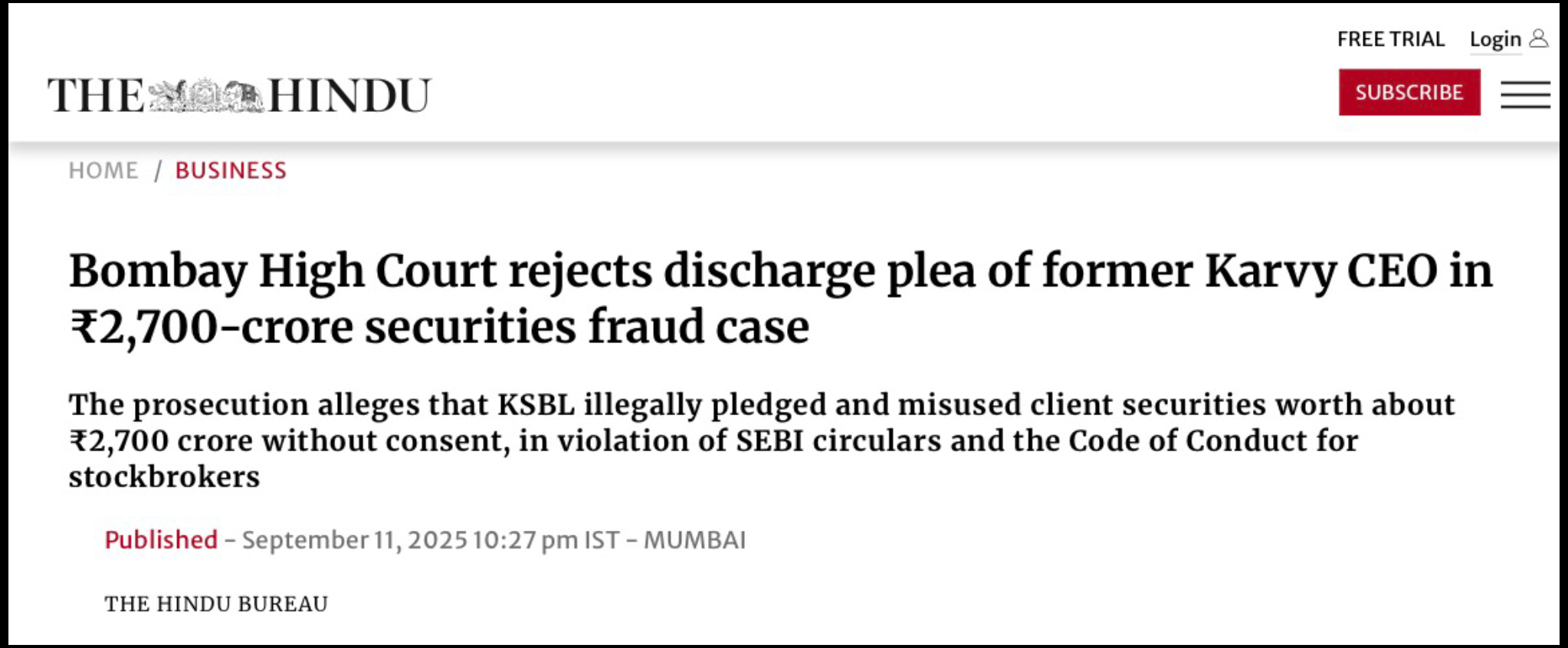Click "Karvy CEO" in the headline
Image resolution: width=1568 pixels, height=648 pixels.
[x=1320, y=271]
